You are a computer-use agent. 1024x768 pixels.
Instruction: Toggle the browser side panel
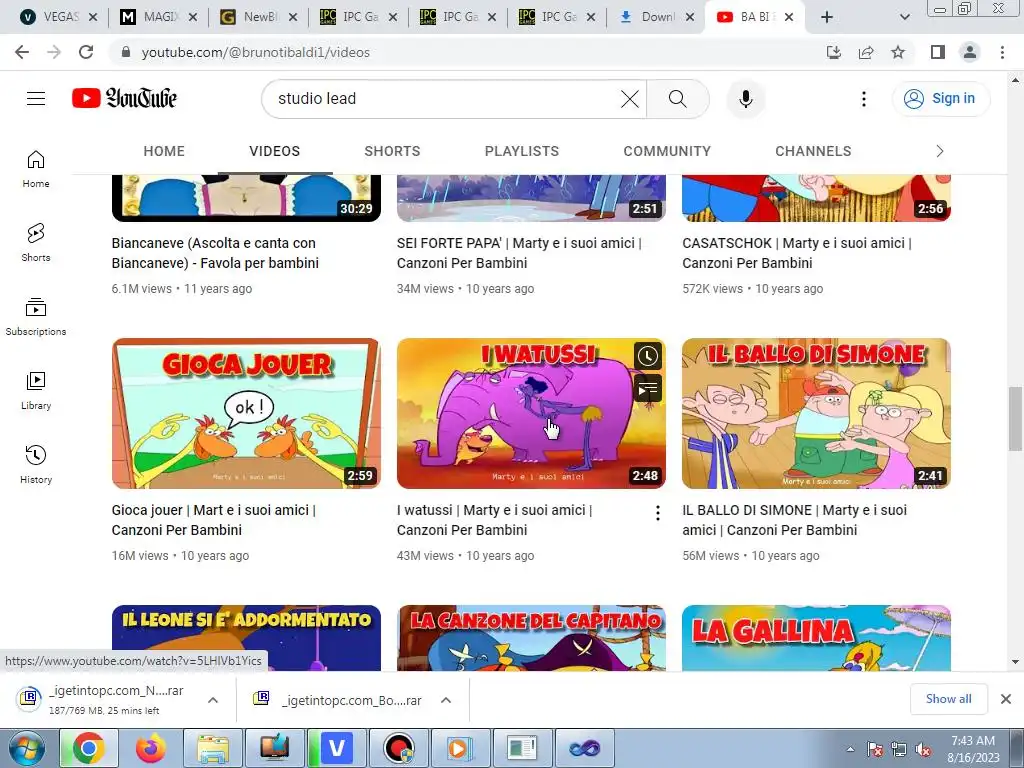pyautogui.click(x=938, y=52)
